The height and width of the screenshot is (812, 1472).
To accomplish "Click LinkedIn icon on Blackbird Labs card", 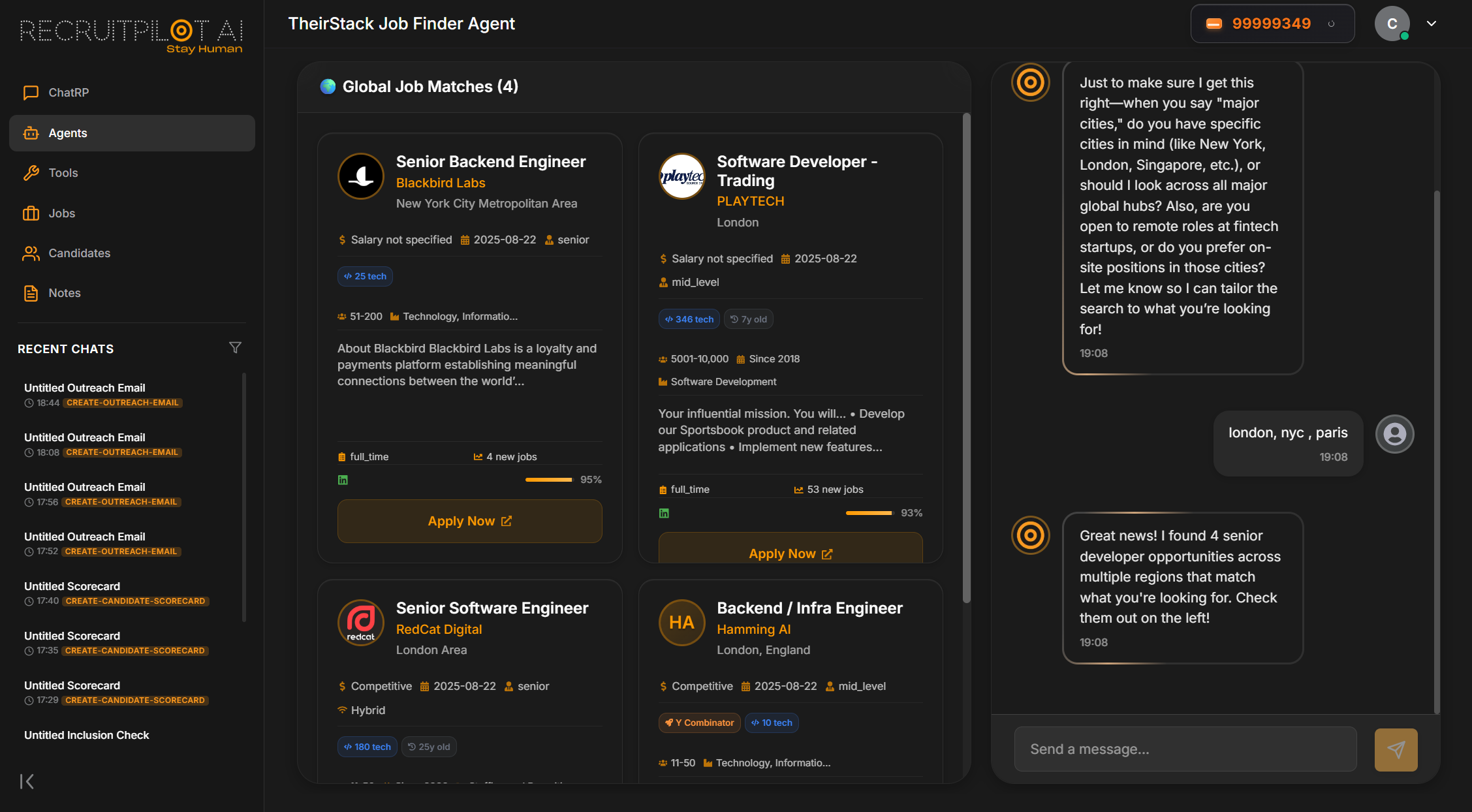I will pyautogui.click(x=343, y=480).
